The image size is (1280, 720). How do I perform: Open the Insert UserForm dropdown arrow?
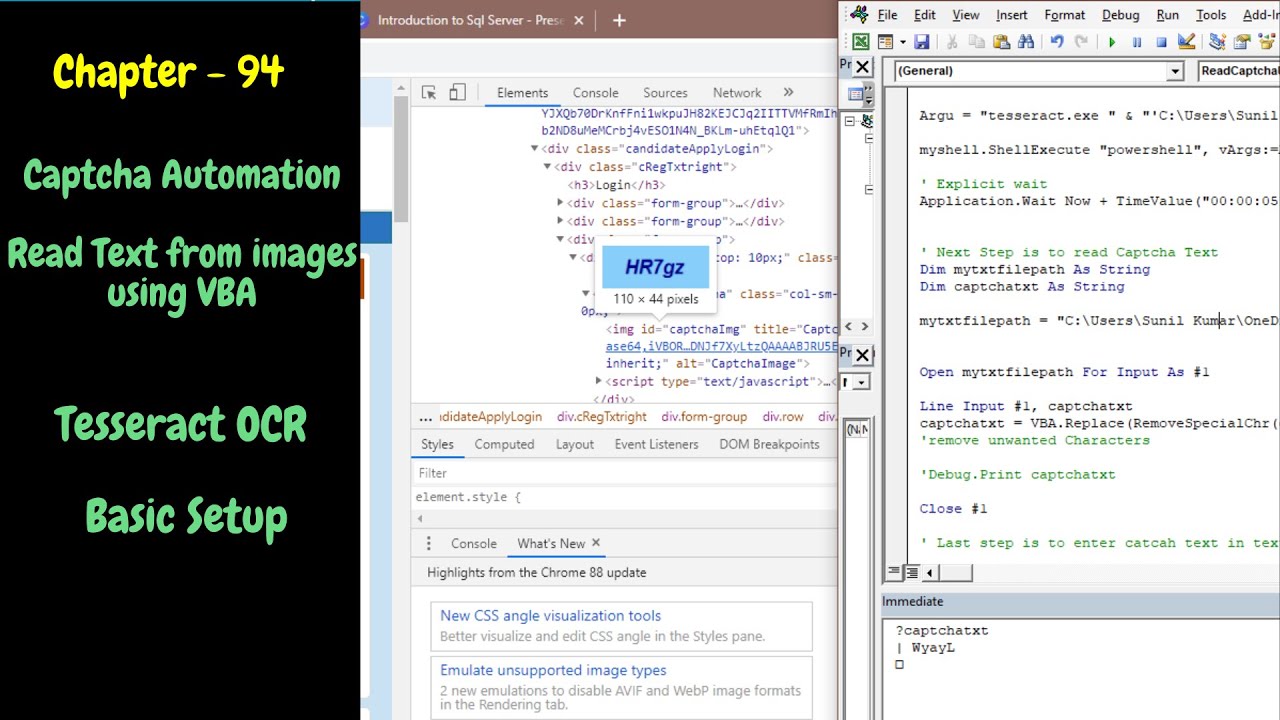pos(902,42)
